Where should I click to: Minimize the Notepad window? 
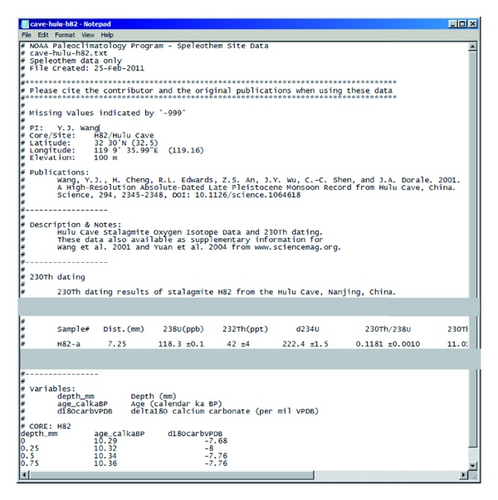(x=452, y=24)
